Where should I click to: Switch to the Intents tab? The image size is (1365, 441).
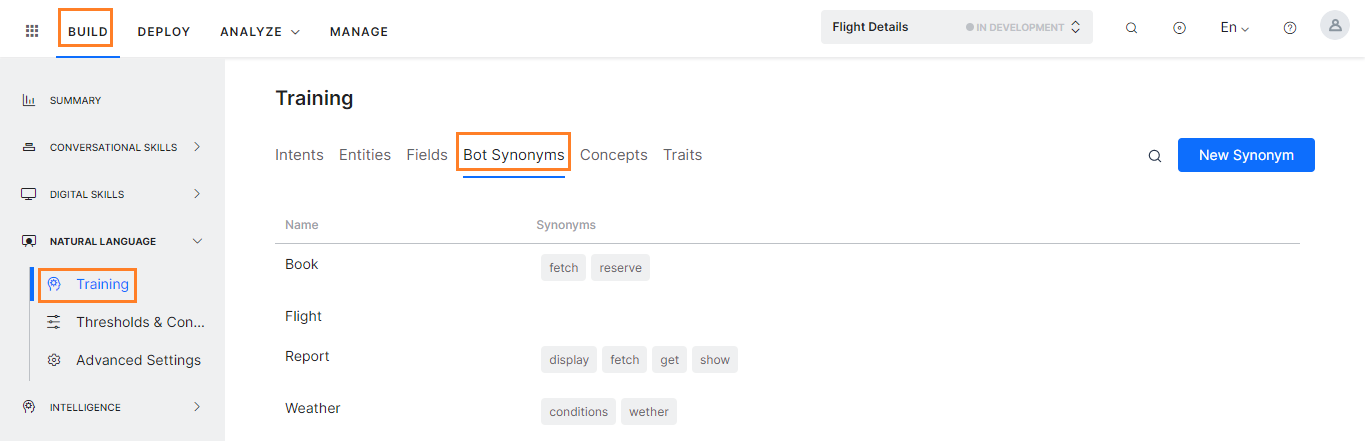tap(299, 155)
